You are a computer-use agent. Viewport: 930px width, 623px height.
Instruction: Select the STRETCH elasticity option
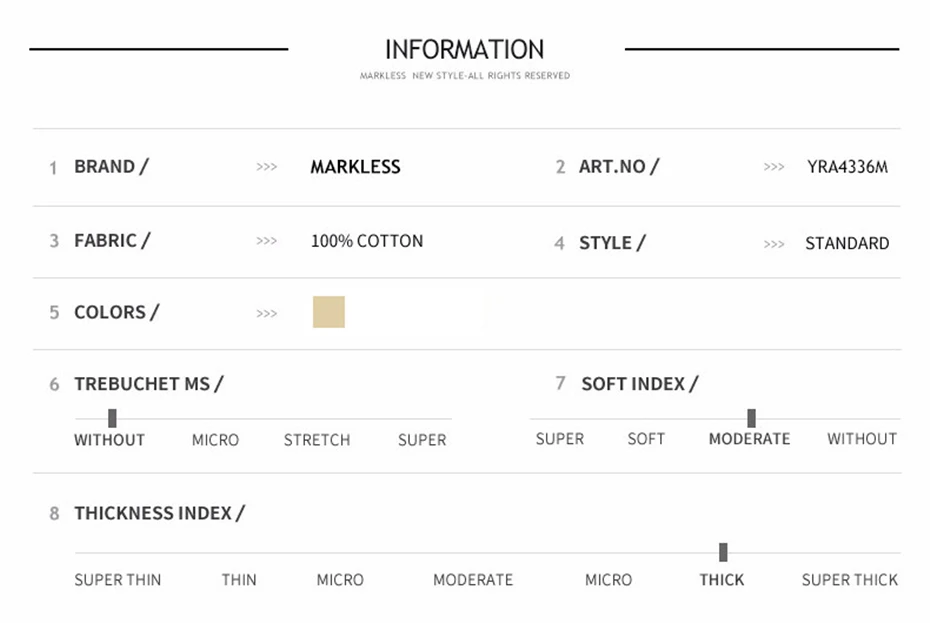point(317,440)
